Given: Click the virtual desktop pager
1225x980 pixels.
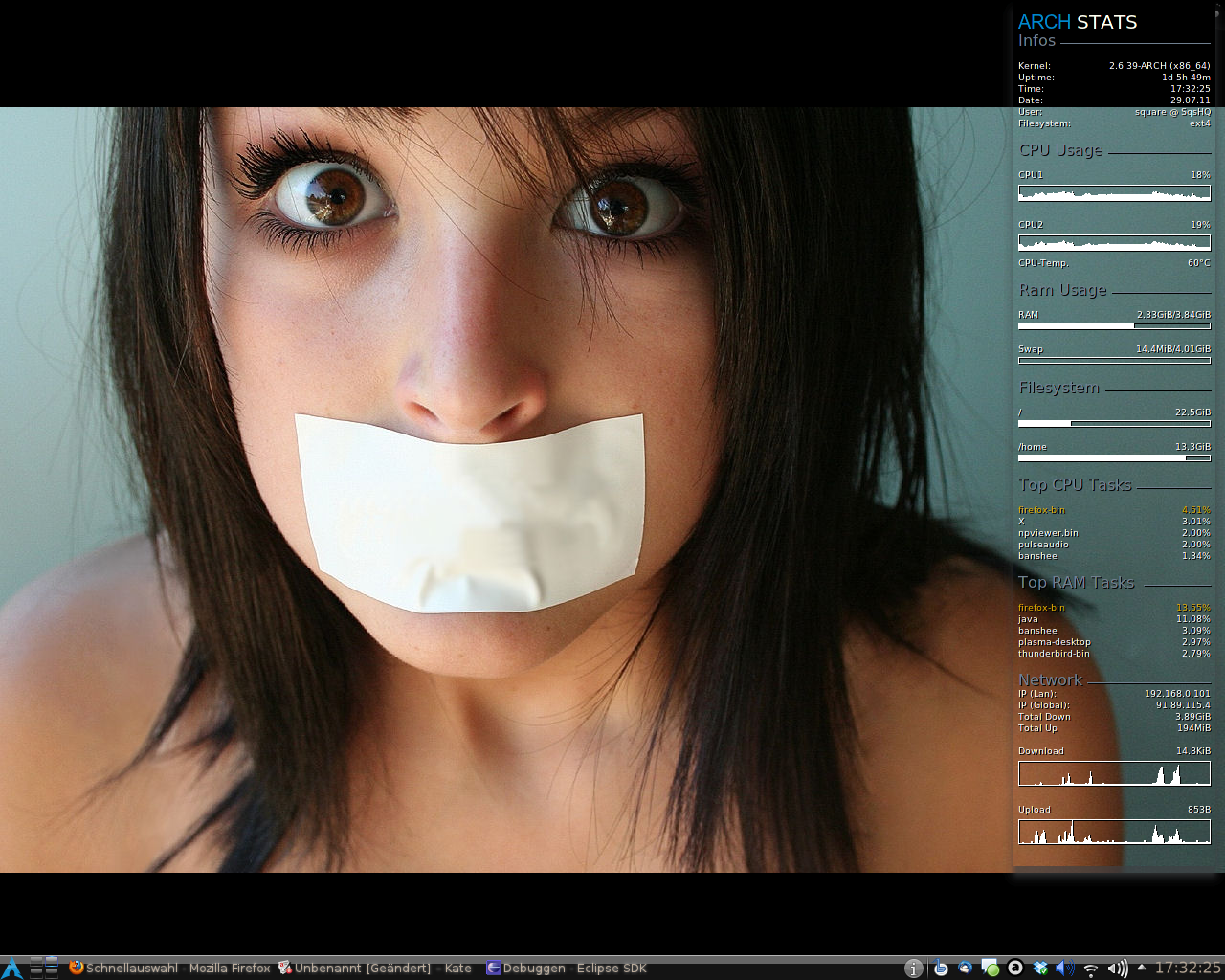Looking at the screenshot, I should 44,968.
